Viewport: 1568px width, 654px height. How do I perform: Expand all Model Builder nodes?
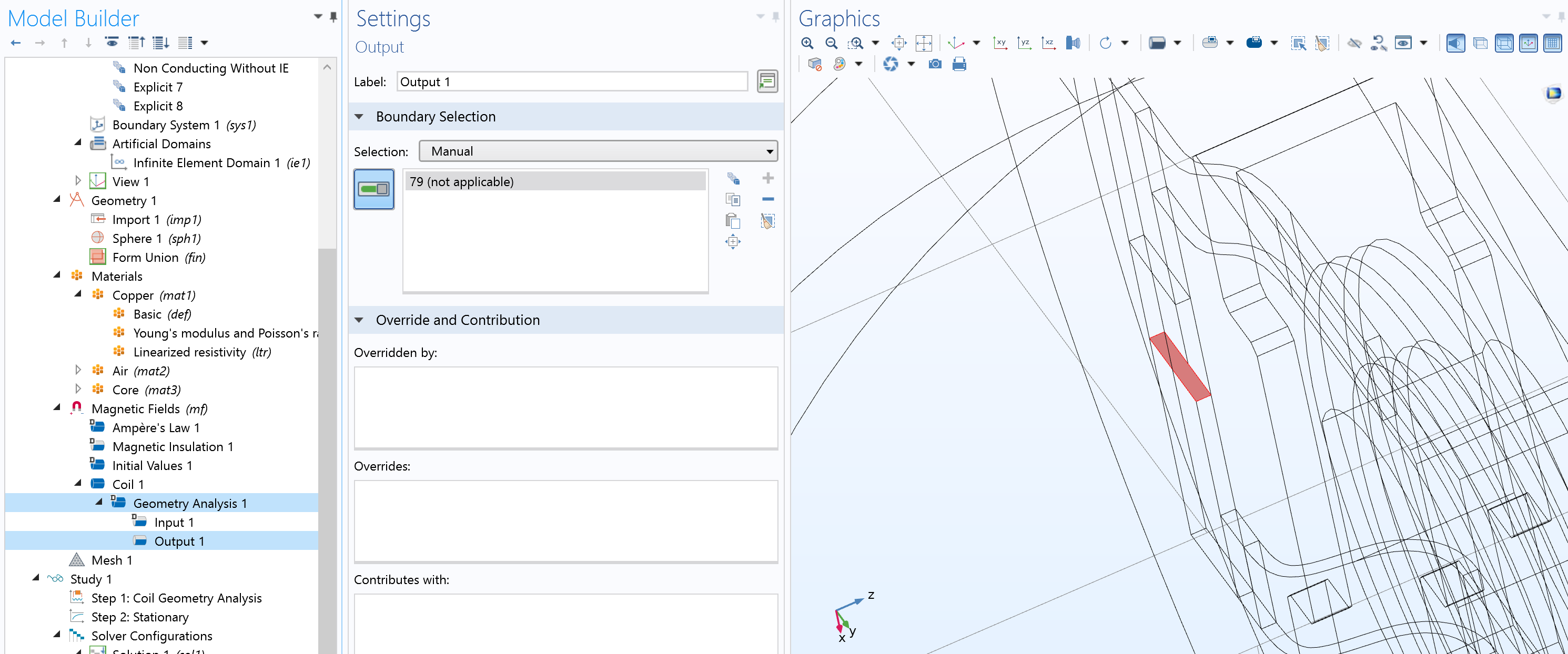pyautogui.click(x=161, y=43)
